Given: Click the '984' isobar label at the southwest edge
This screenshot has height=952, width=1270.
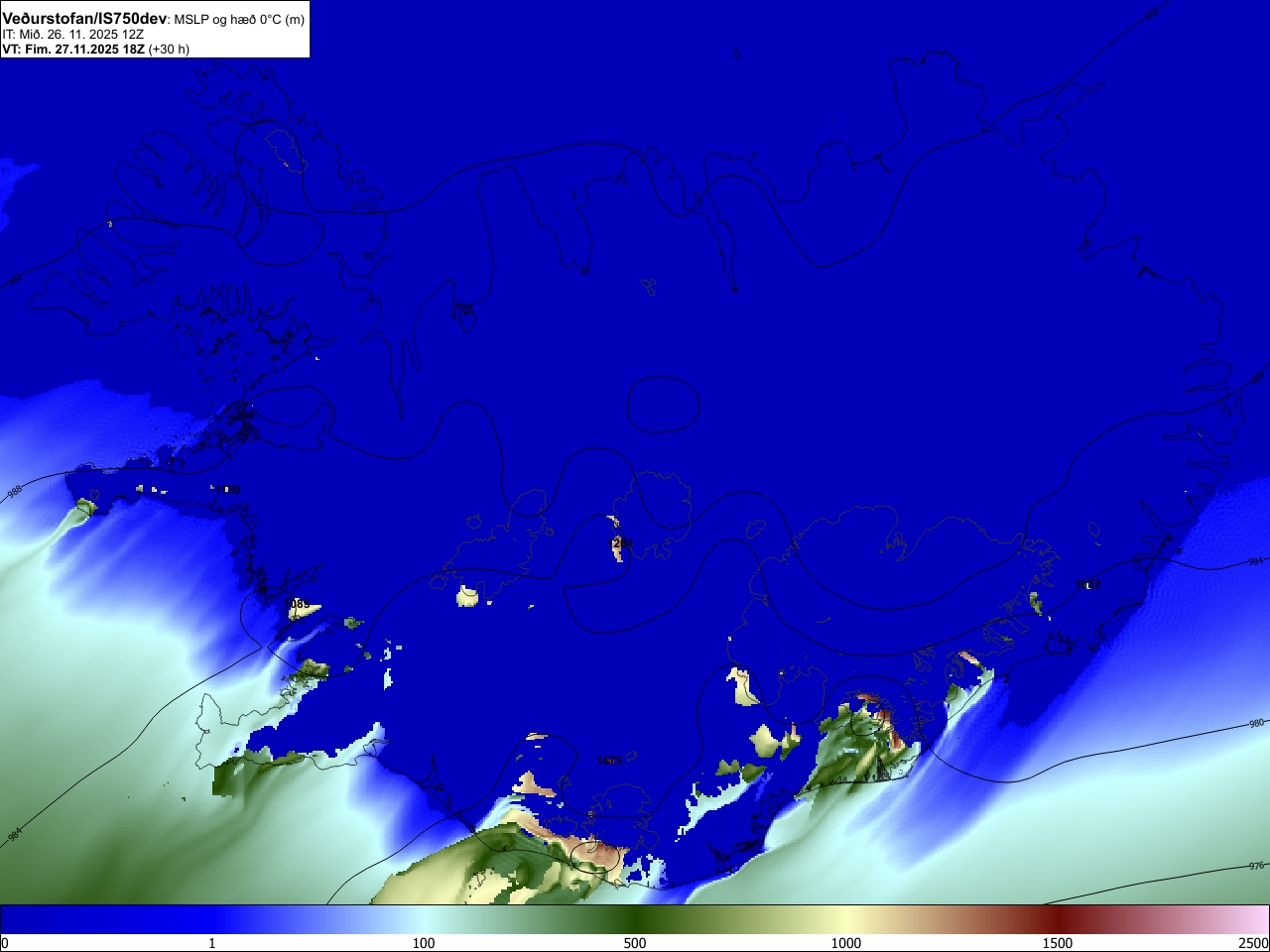Looking at the screenshot, I should click(14, 835).
